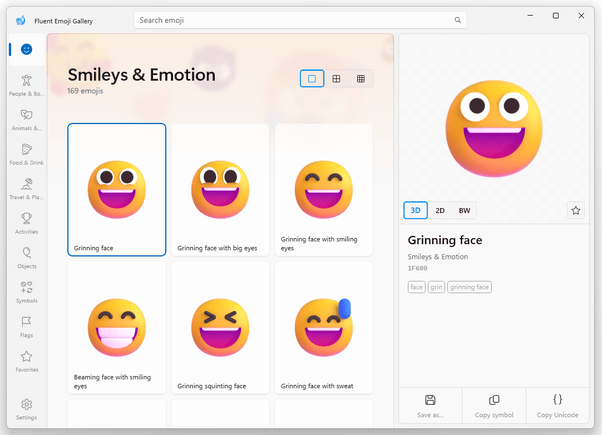The image size is (602, 435).
Task: Switch to medium grid view
Action: [x=336, y=79]
